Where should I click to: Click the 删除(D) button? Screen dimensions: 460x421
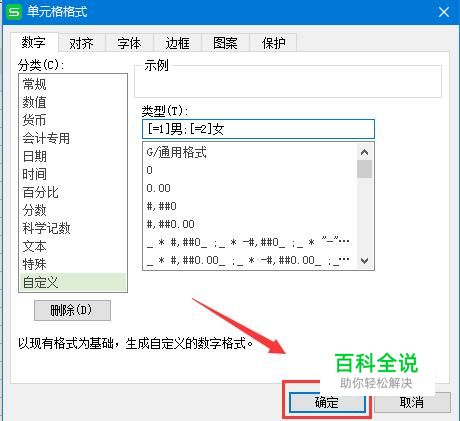[72, 310]
